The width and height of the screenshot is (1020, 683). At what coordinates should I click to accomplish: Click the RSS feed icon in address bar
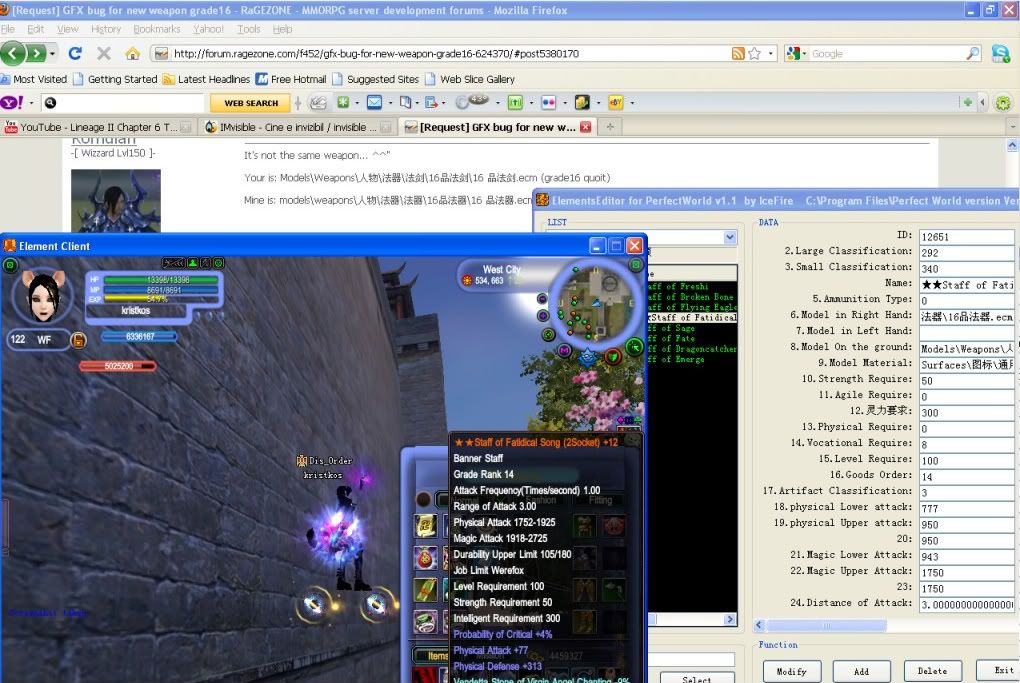click(x=737, y=53)
